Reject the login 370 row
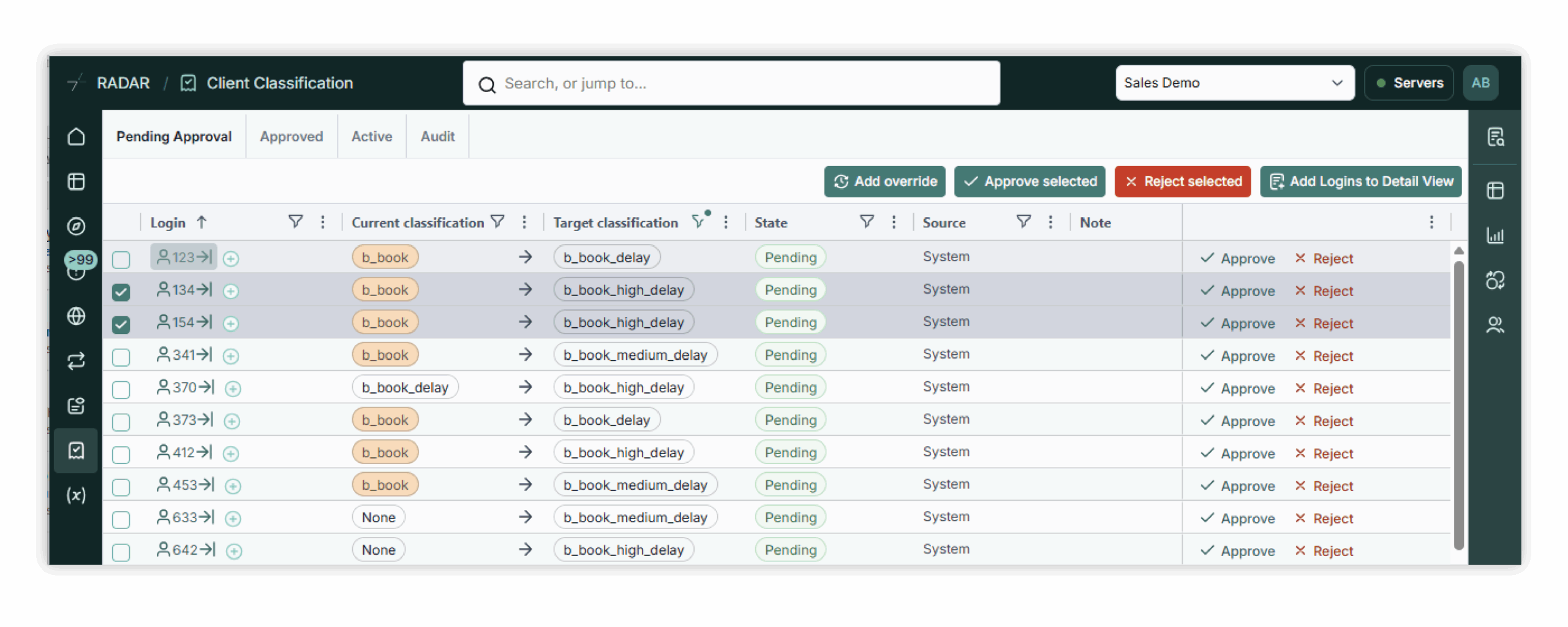This screenshot has height=627, width=1568. pyautogui.click(x=1324, y=388)
